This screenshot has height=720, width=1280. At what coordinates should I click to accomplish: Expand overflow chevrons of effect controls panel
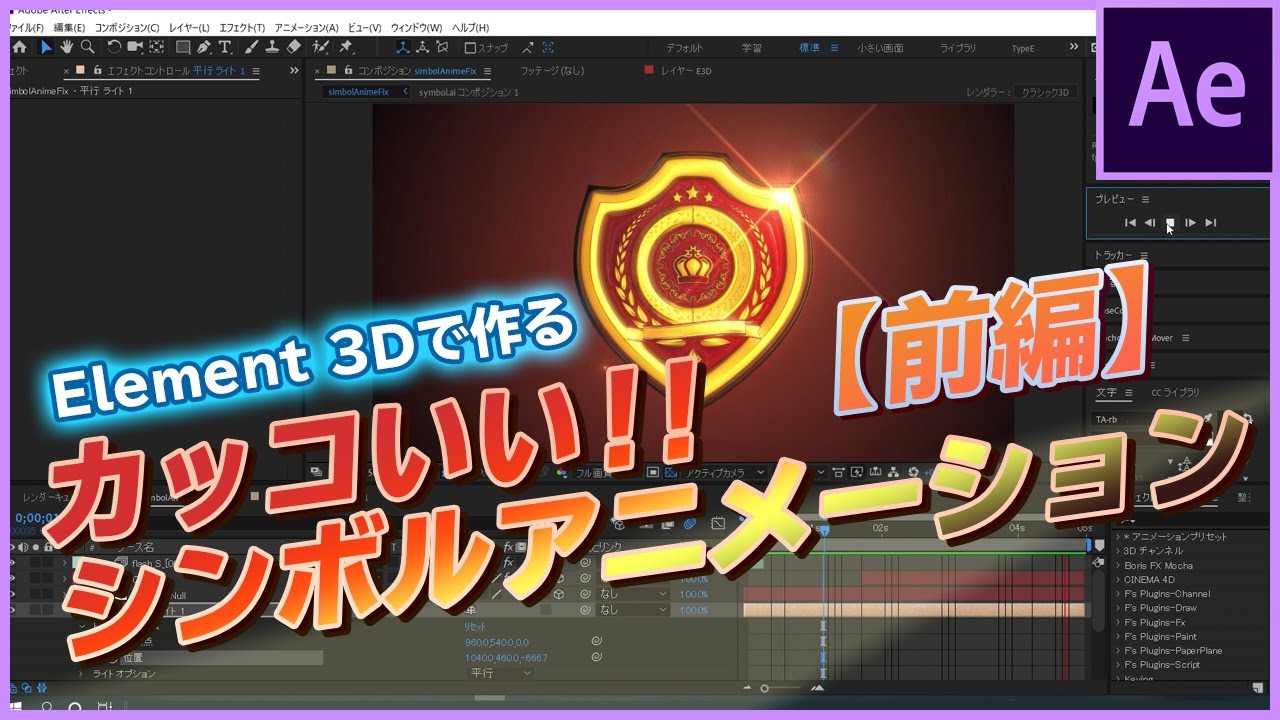pos(294,71)
